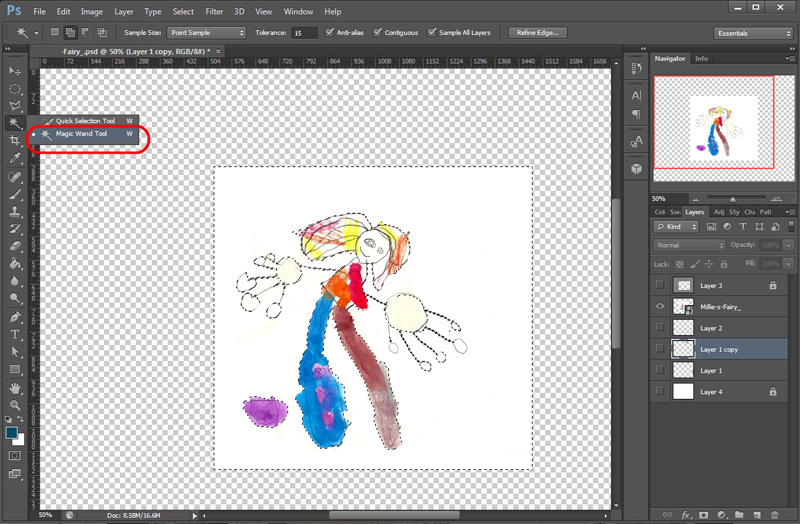
Task: Click the Refine Edge button
Action: (538, 33)
